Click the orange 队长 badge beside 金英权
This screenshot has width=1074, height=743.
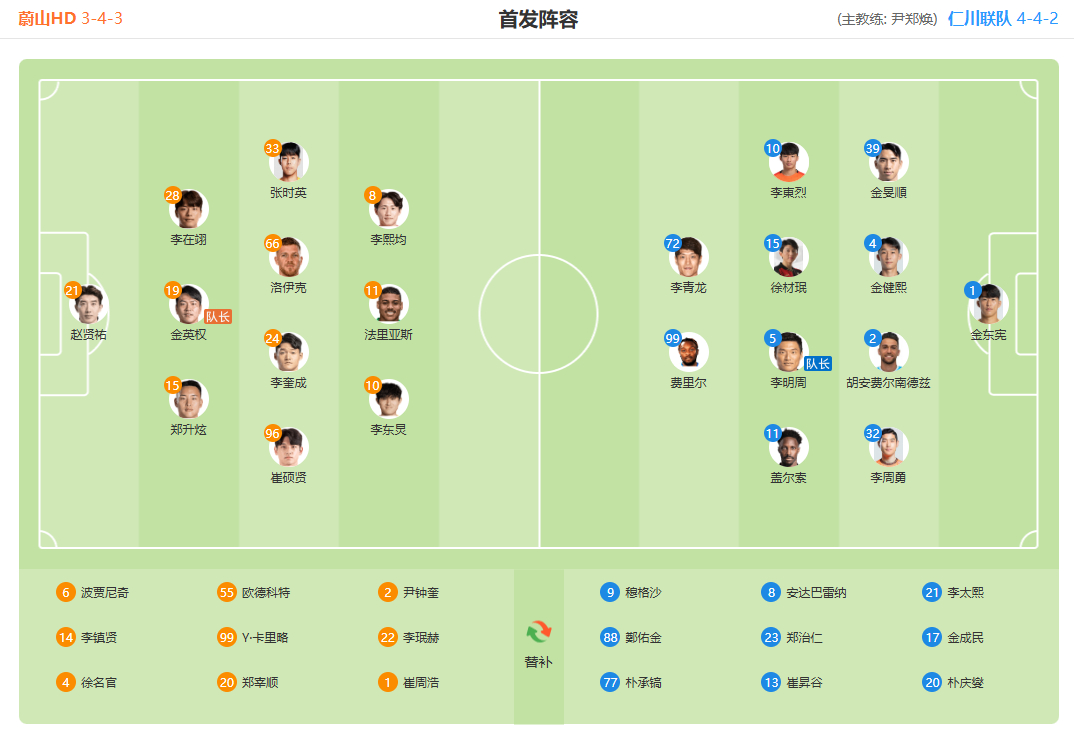point(218,316)
